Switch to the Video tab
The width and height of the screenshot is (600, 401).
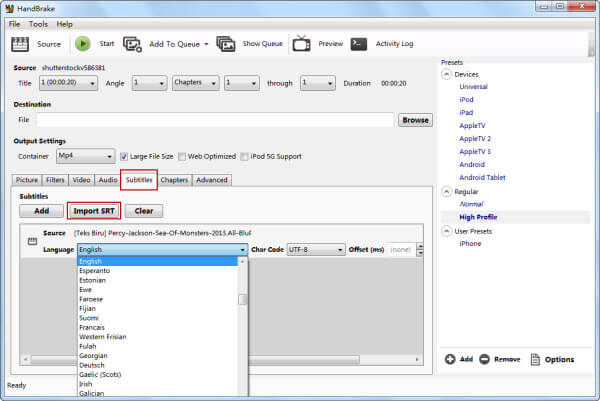pos(81,180)
